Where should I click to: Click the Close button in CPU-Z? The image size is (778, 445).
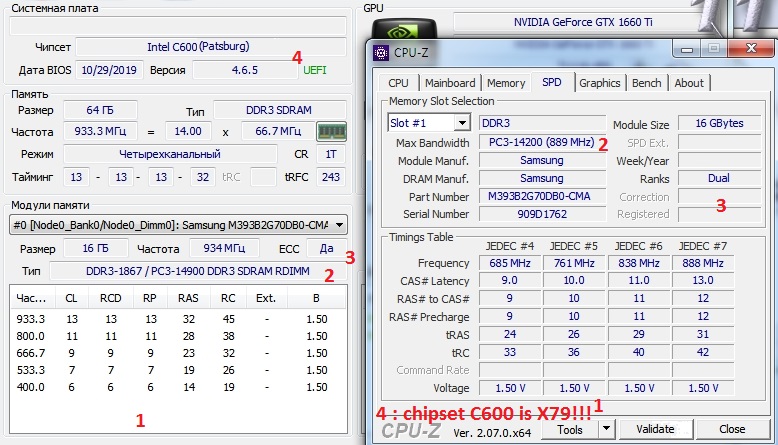tap(732, 429)
